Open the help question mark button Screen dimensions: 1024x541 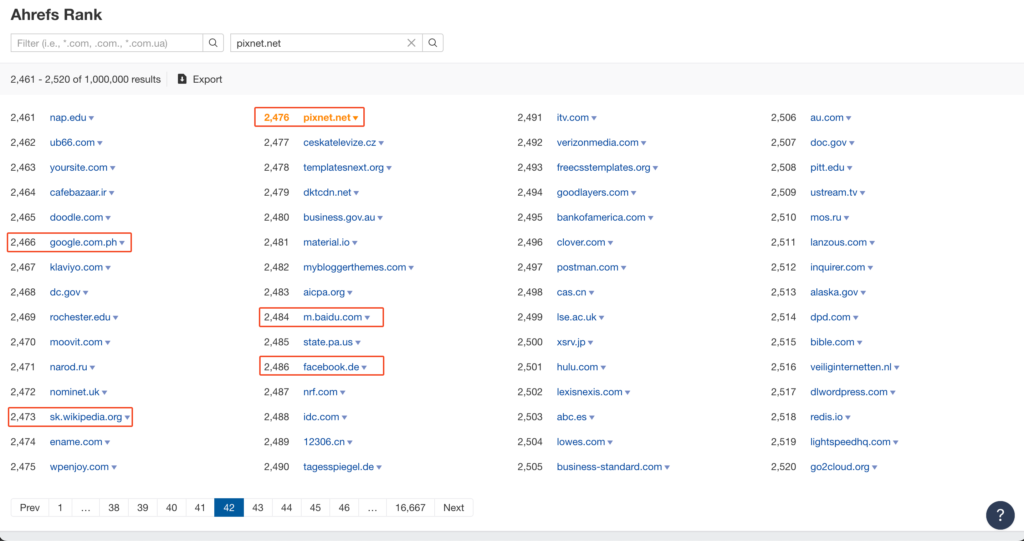(1000, 515)
